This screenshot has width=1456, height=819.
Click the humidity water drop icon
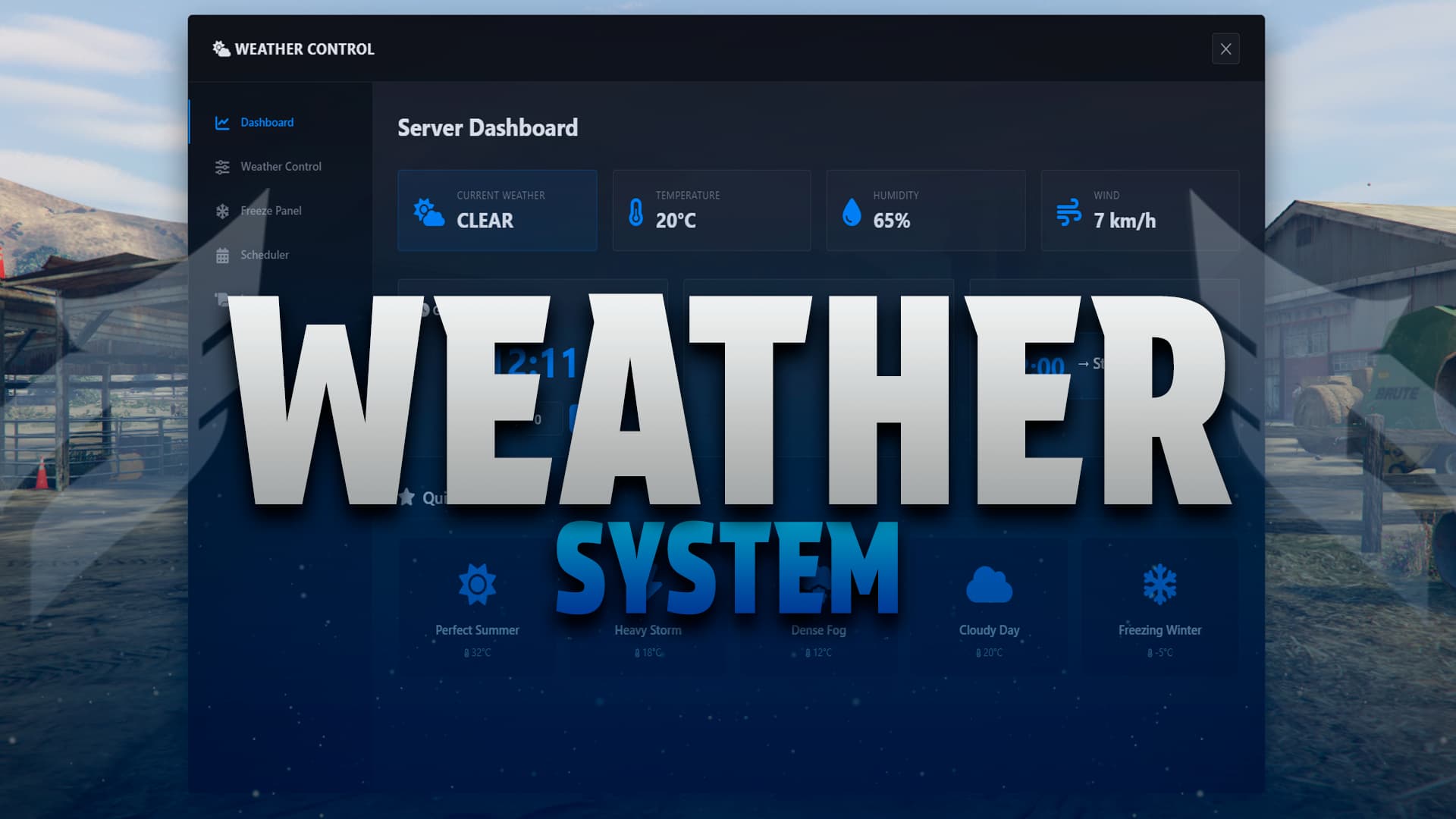point(852,212)
